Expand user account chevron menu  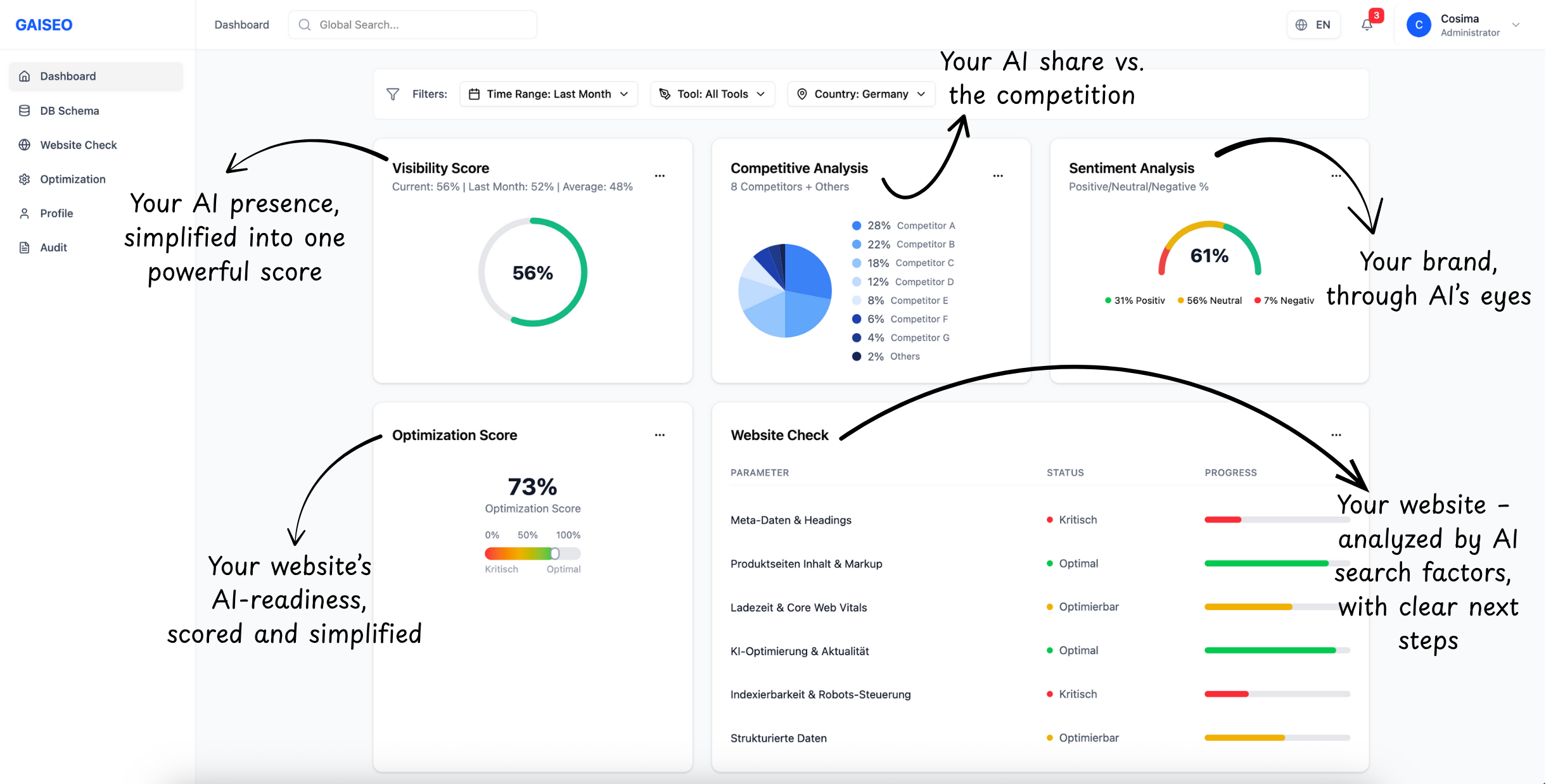[1516, 25]
